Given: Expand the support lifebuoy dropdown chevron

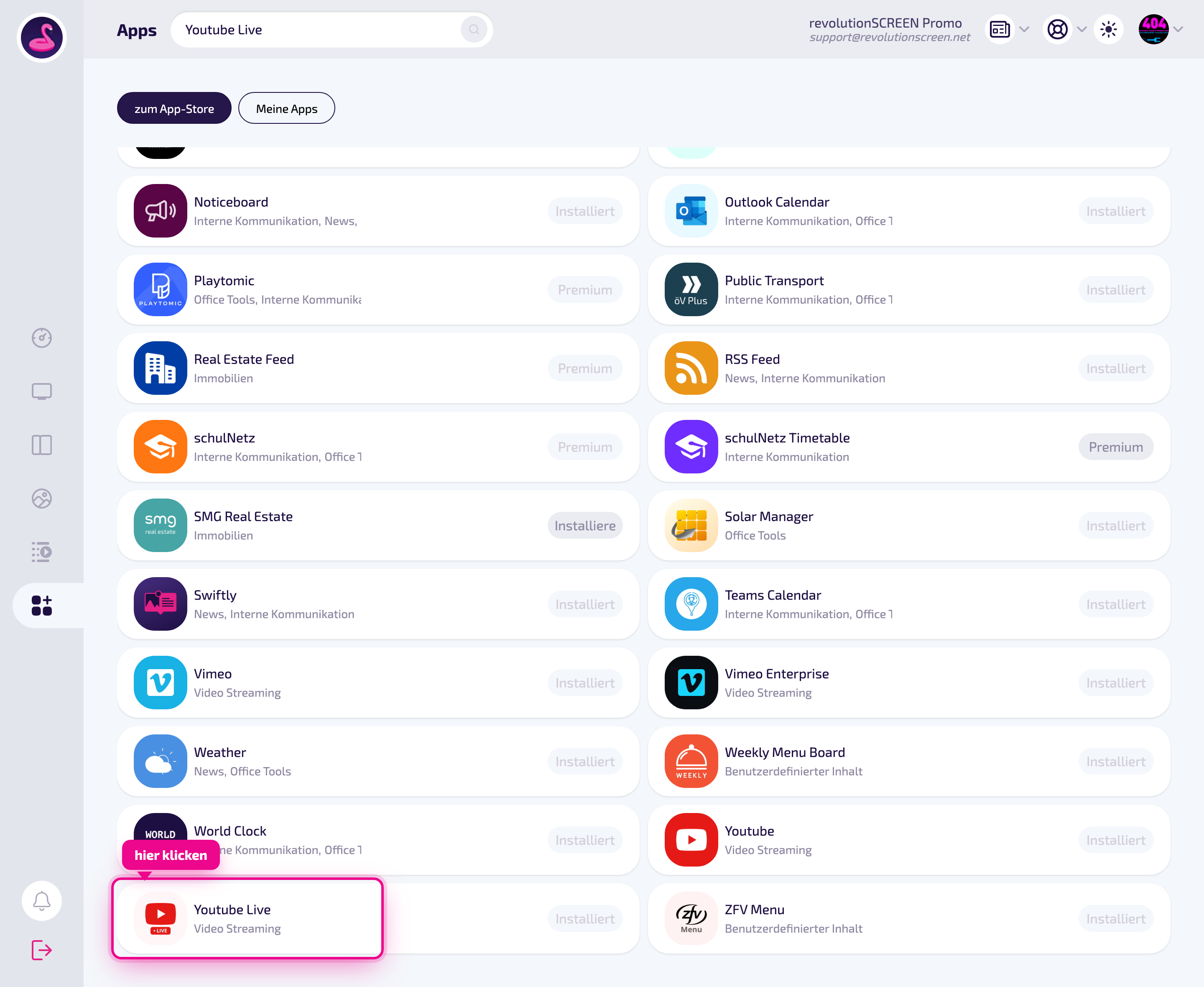Looking at the screenshot, I should [x=1082, y=30].
